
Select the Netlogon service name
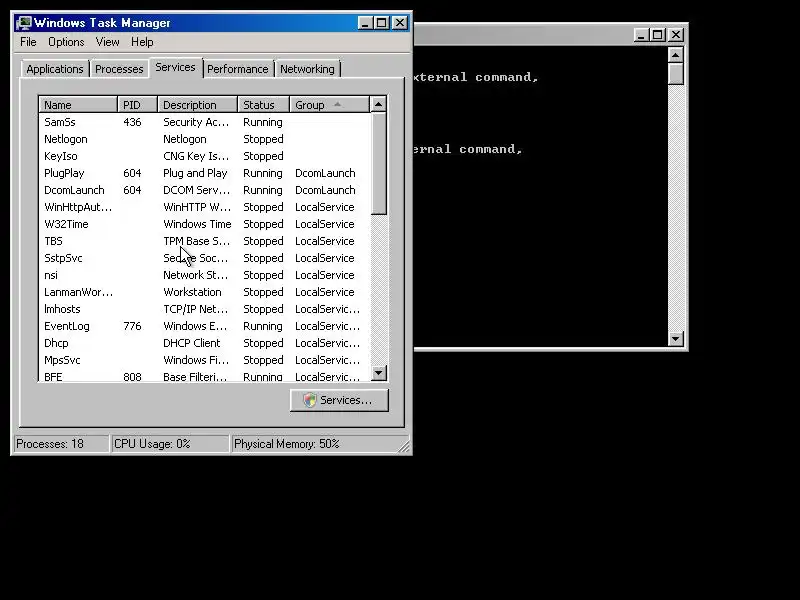tap(66, 139)
